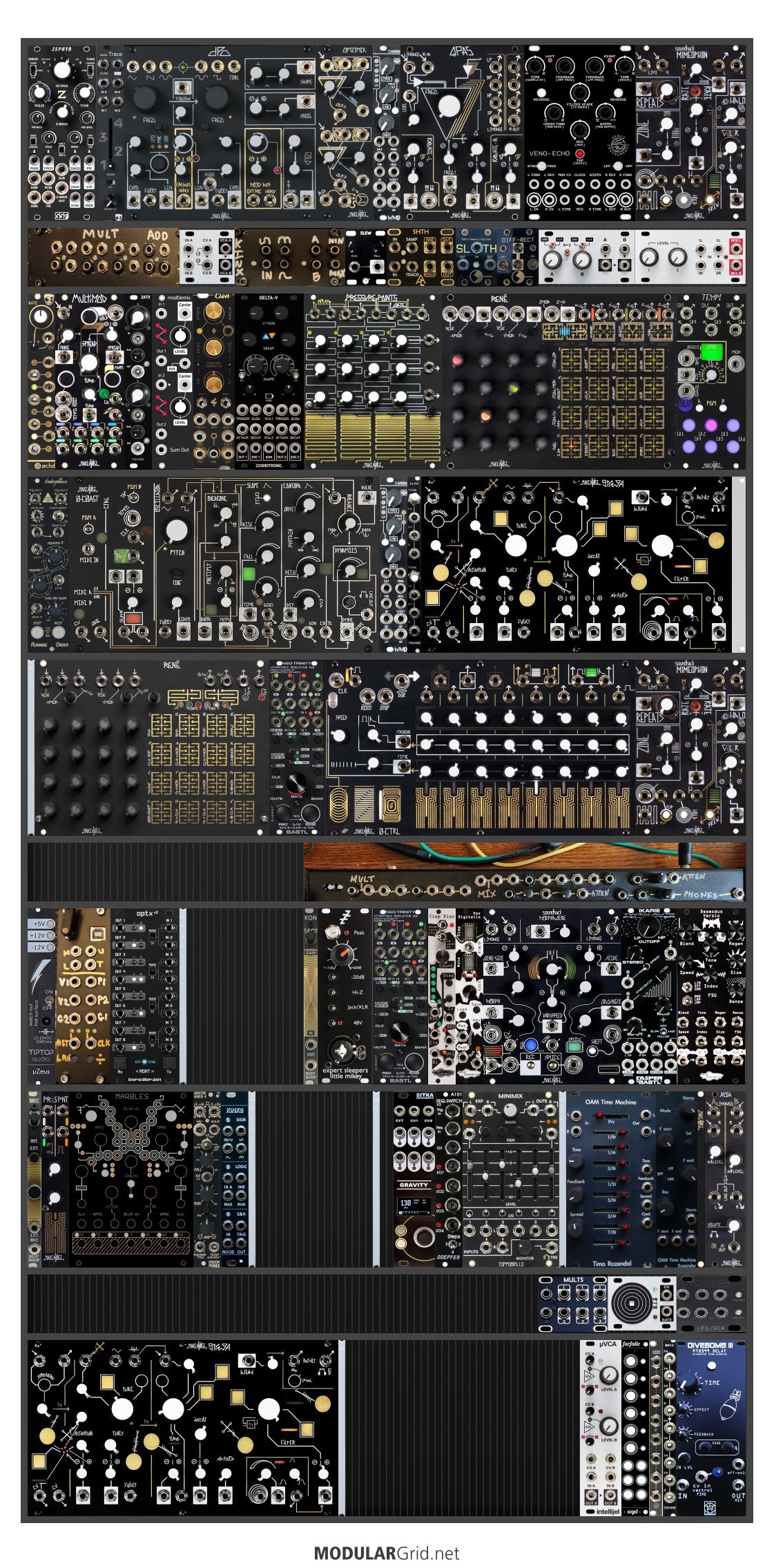Click the green square button on Tempi
The width and height of the screenshot is (774, 1568).
point(711,352)
